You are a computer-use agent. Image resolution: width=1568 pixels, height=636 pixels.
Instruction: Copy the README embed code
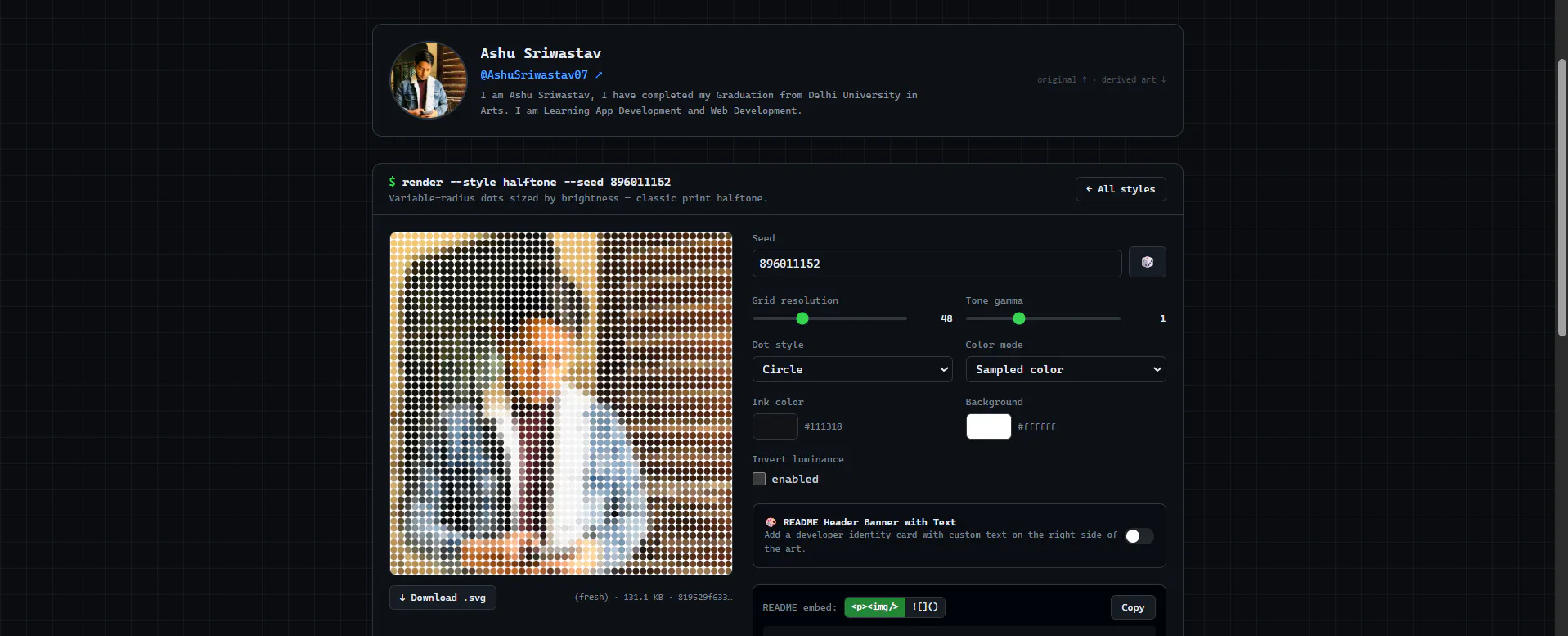1133,607
